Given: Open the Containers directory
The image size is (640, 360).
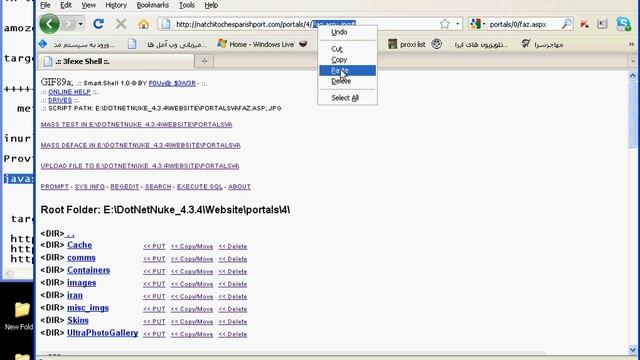Looking at the screenshot, I should 89,270.
